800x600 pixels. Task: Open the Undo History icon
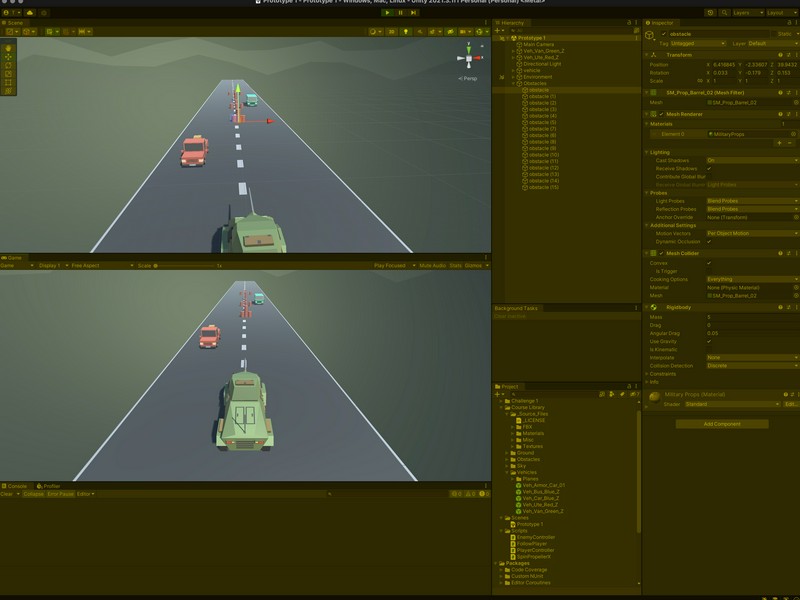(x=710, y=12)
